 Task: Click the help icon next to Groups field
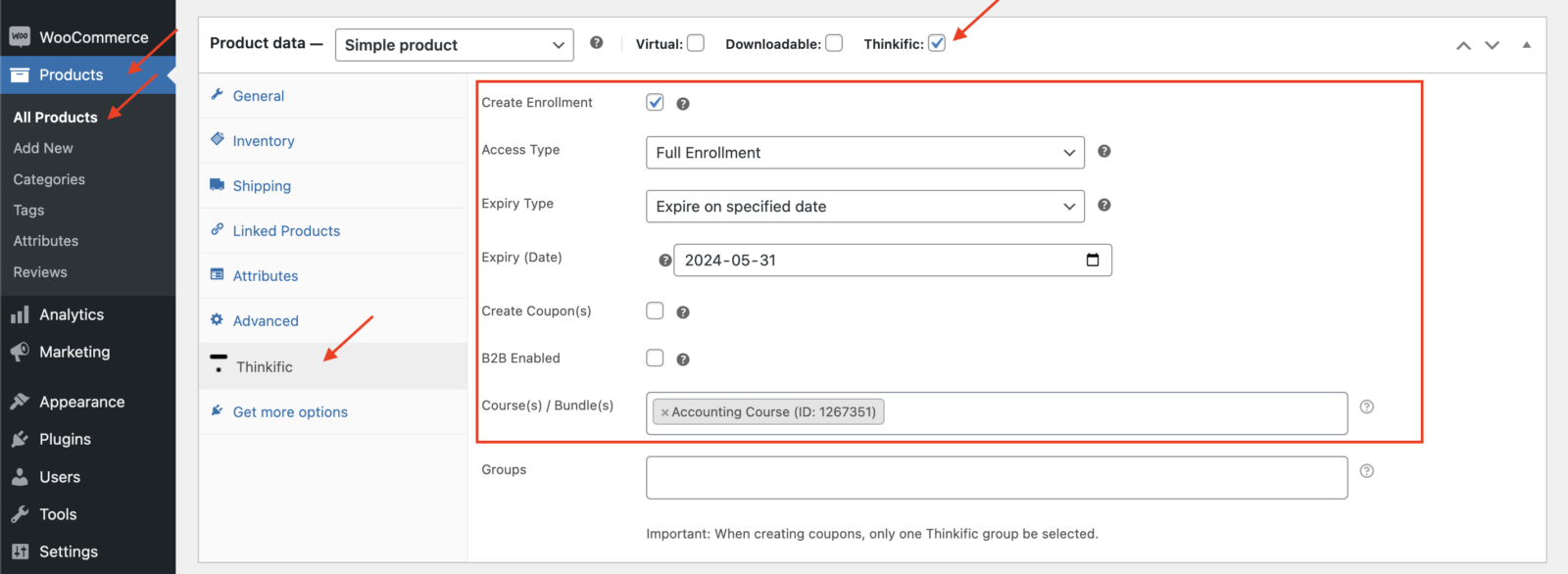coord(1366,471)
